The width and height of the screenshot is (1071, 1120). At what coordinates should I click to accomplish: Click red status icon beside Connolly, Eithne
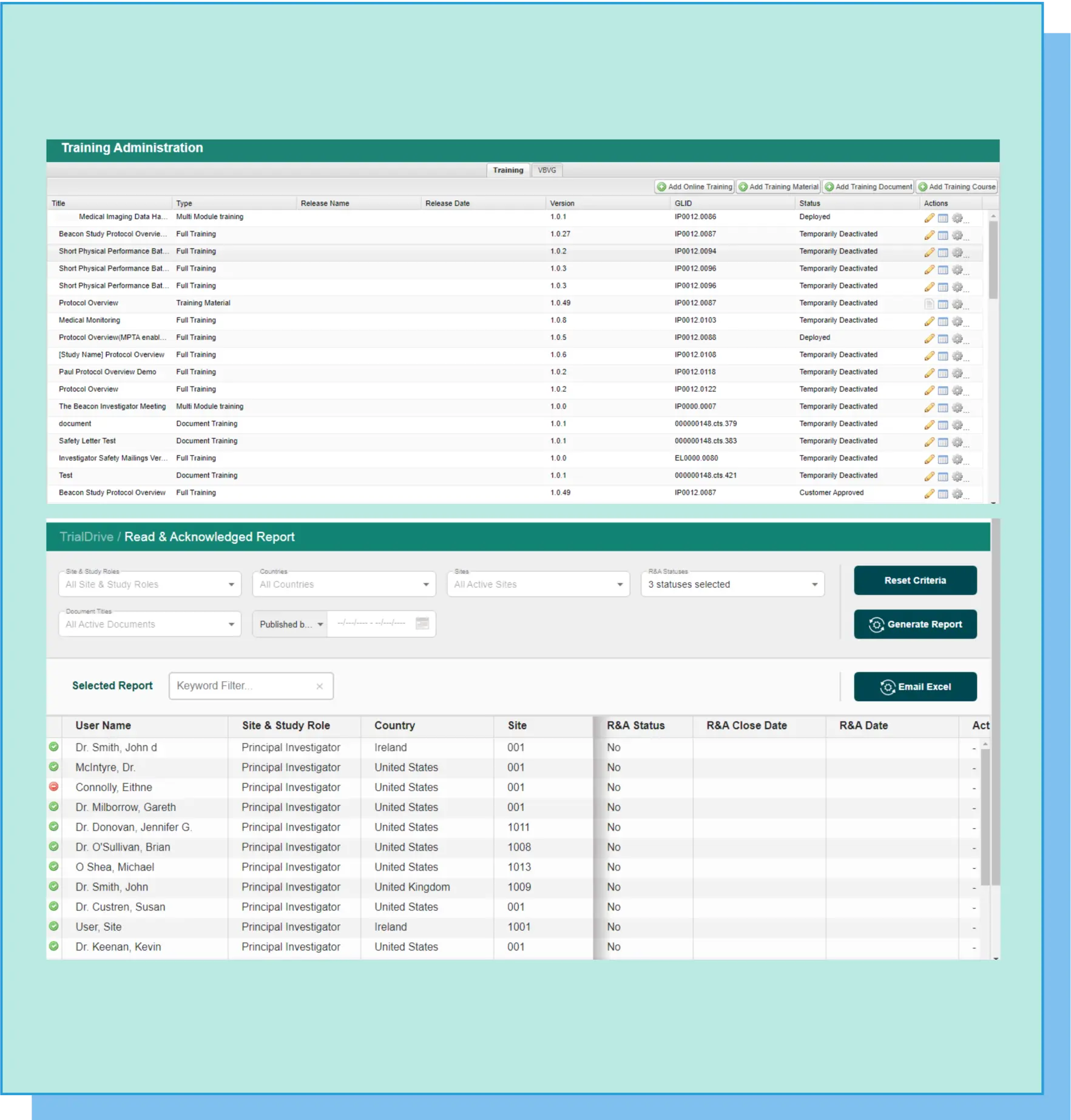point(54,787)
